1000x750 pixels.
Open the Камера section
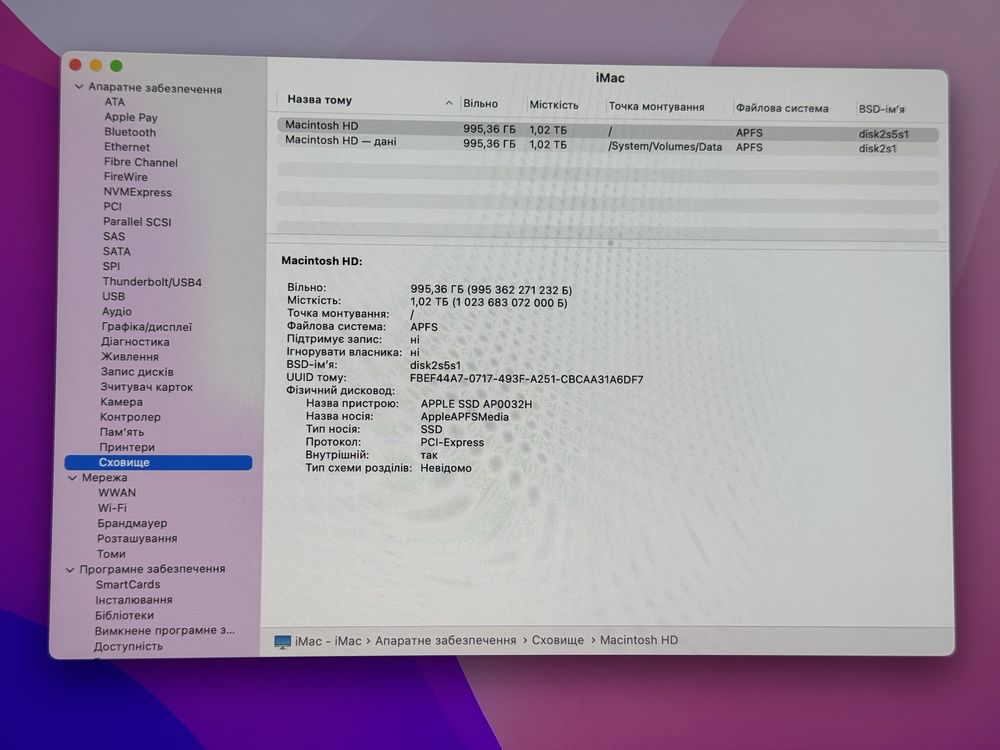pos(121,402)
